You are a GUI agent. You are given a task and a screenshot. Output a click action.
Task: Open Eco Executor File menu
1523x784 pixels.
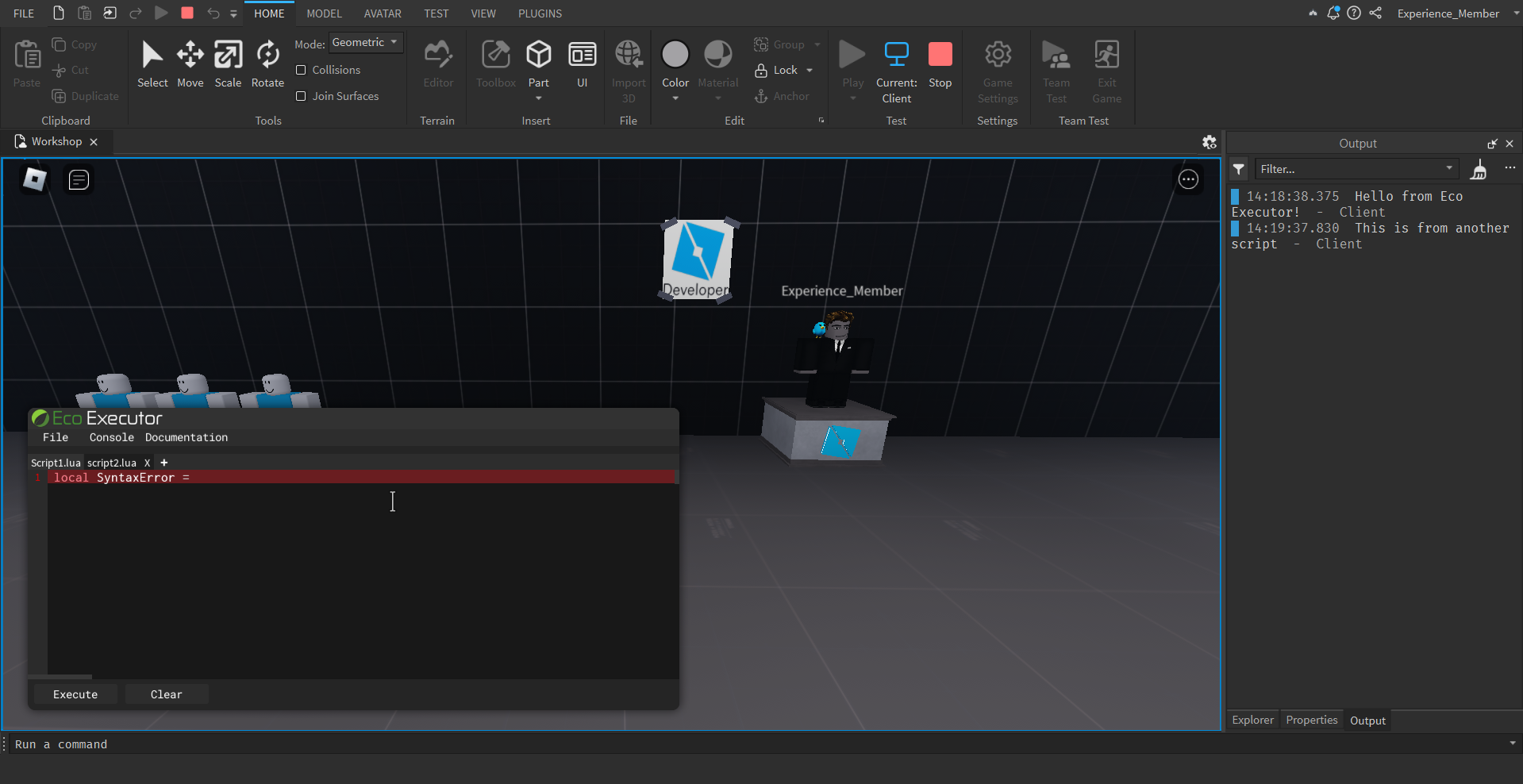coord(56,437)
